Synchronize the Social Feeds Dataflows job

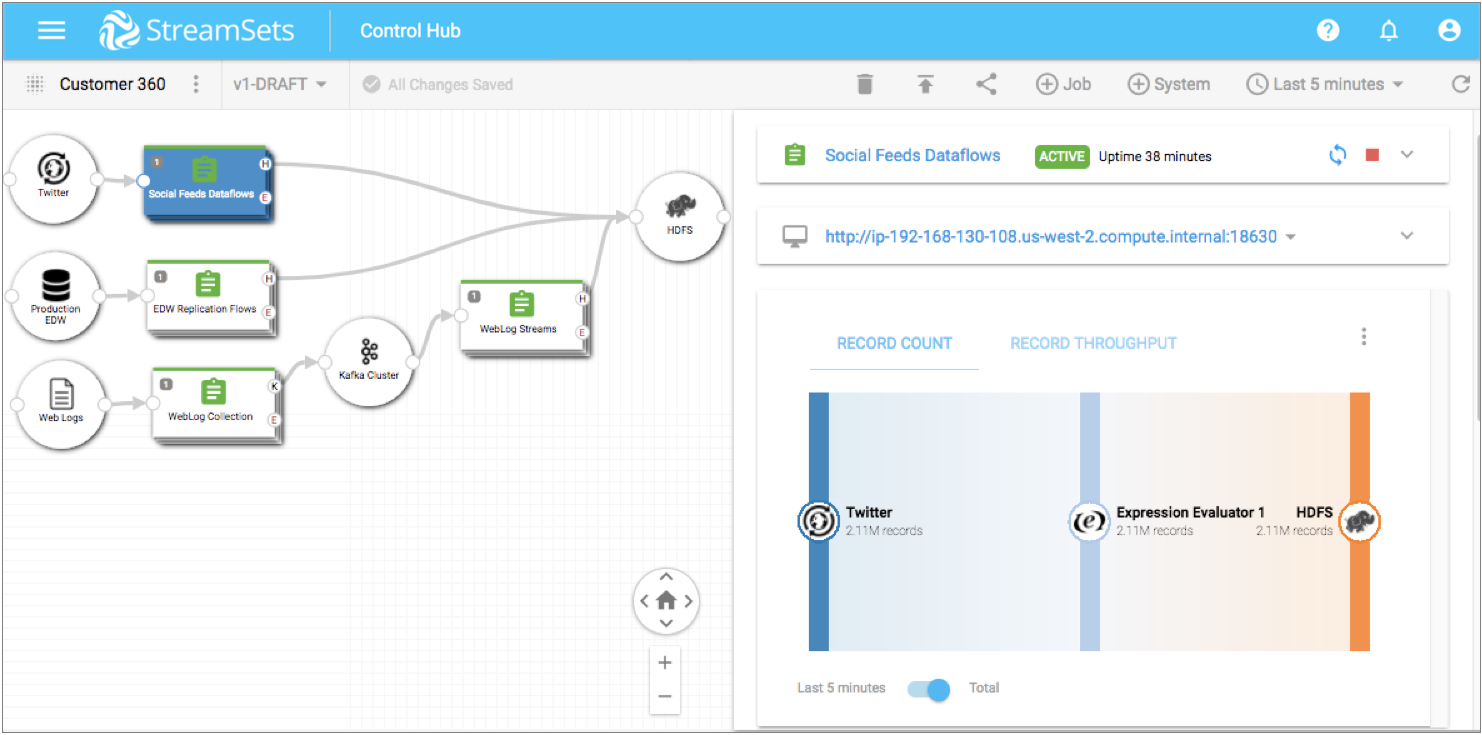click(x=1337, y=155)
